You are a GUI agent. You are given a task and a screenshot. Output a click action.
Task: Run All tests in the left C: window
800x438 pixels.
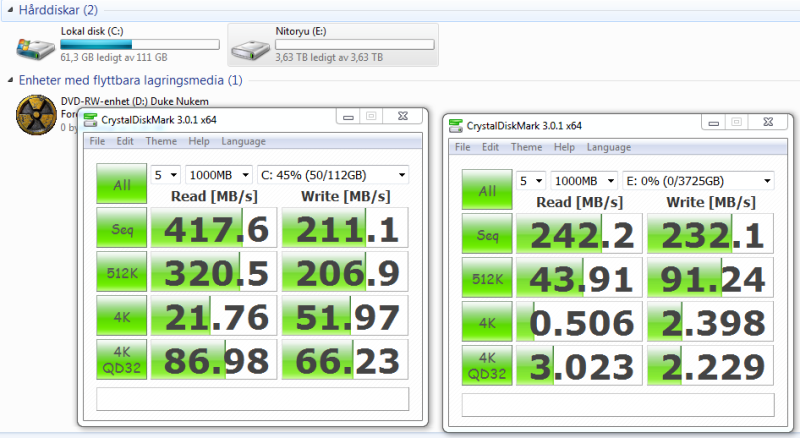[121, 184]
